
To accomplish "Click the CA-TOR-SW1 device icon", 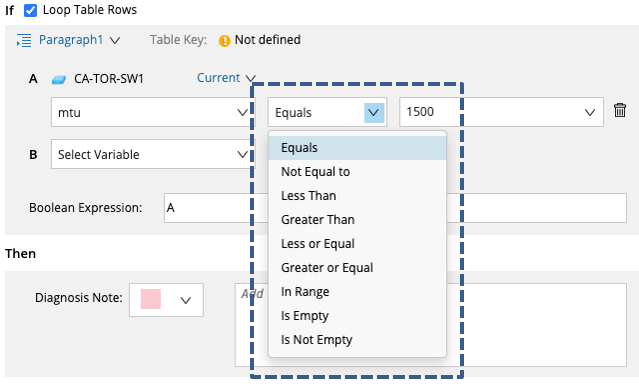I will pyautogui.click(x=59, y=79).
